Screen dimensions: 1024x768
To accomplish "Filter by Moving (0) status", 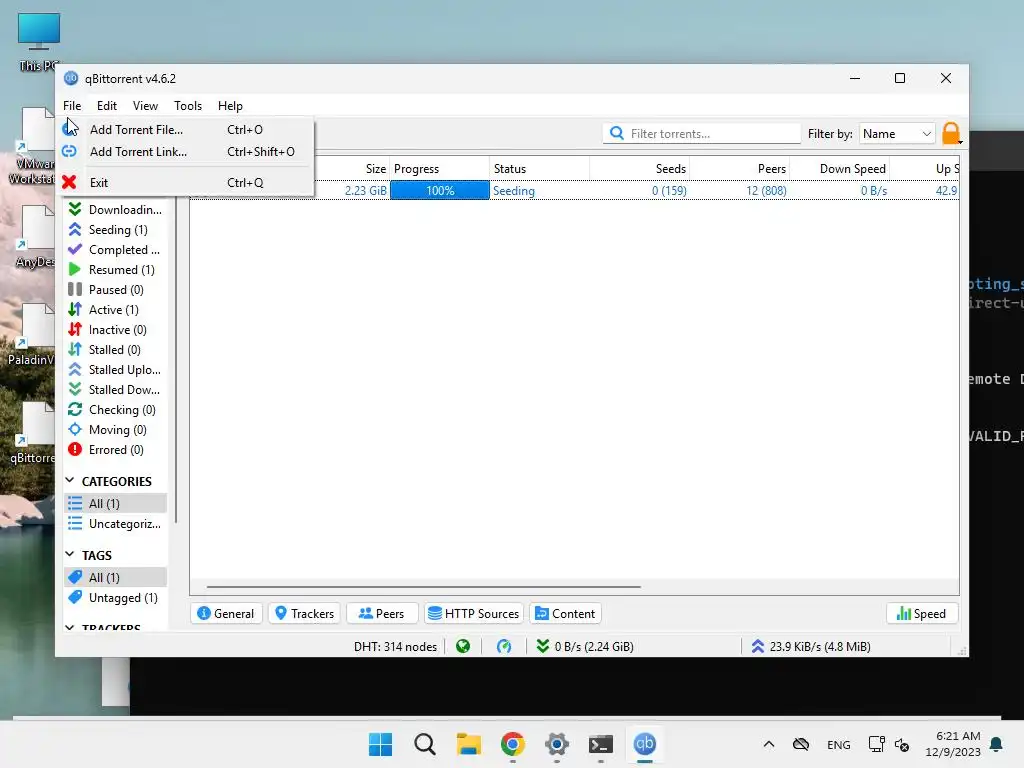I will [x=116, y=430].
